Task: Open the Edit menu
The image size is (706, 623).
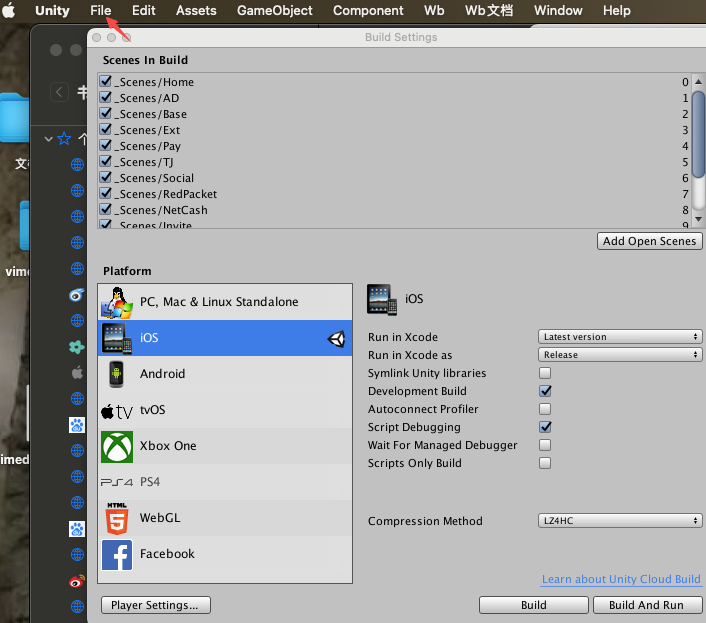Action: [x=144, y=10]
